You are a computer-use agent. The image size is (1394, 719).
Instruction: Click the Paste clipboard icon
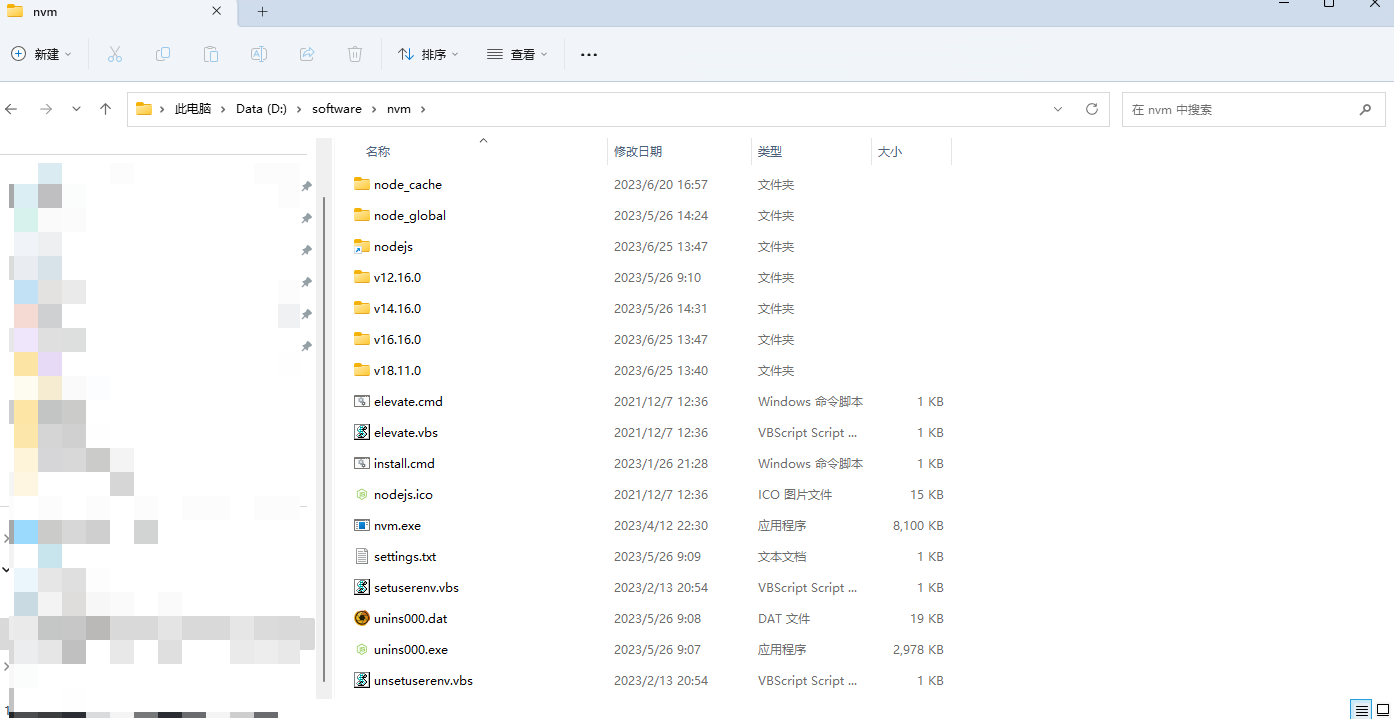click(x=211, y=54)
